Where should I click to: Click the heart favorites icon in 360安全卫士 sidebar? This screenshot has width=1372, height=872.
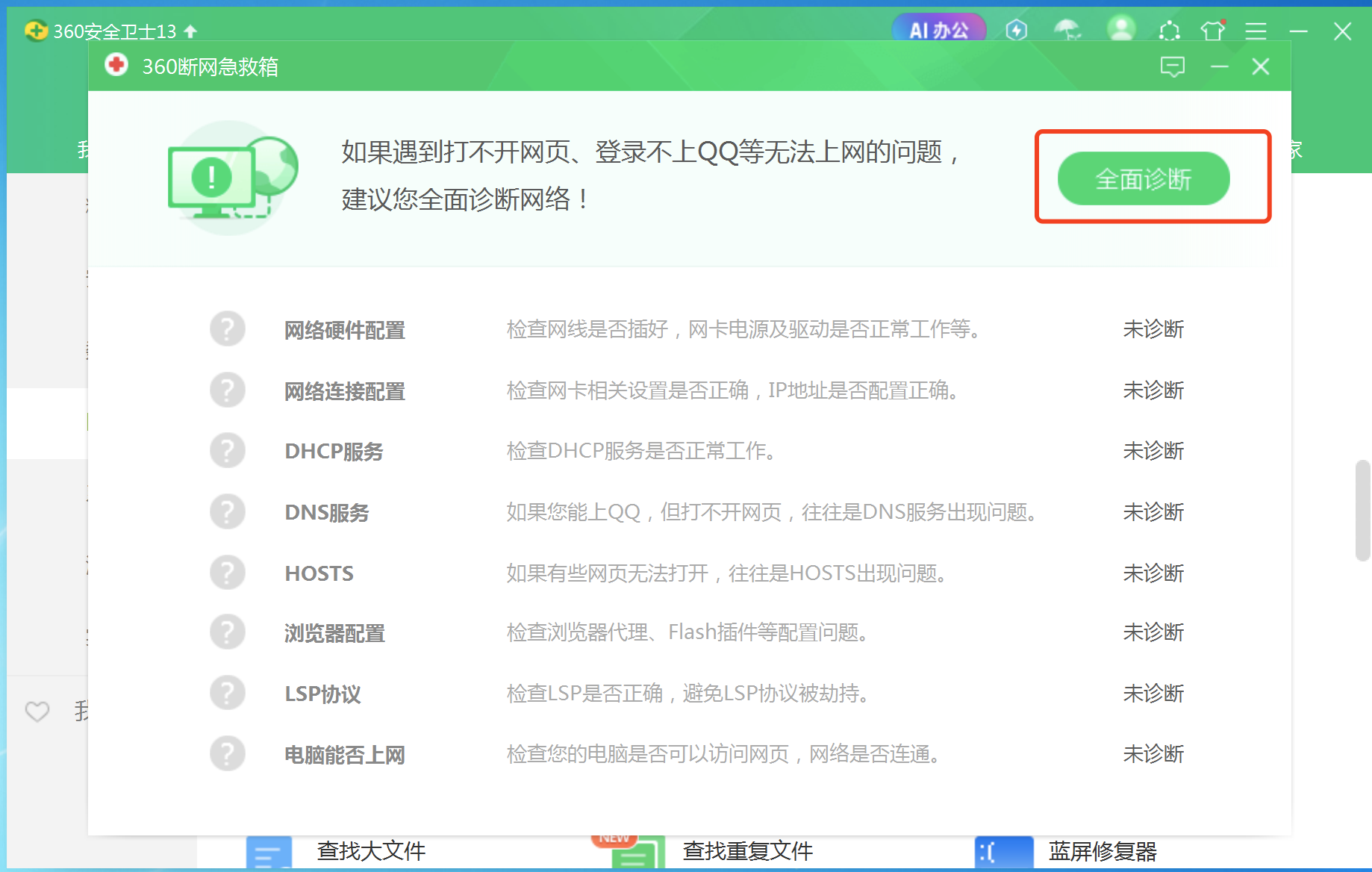(37, 711)
